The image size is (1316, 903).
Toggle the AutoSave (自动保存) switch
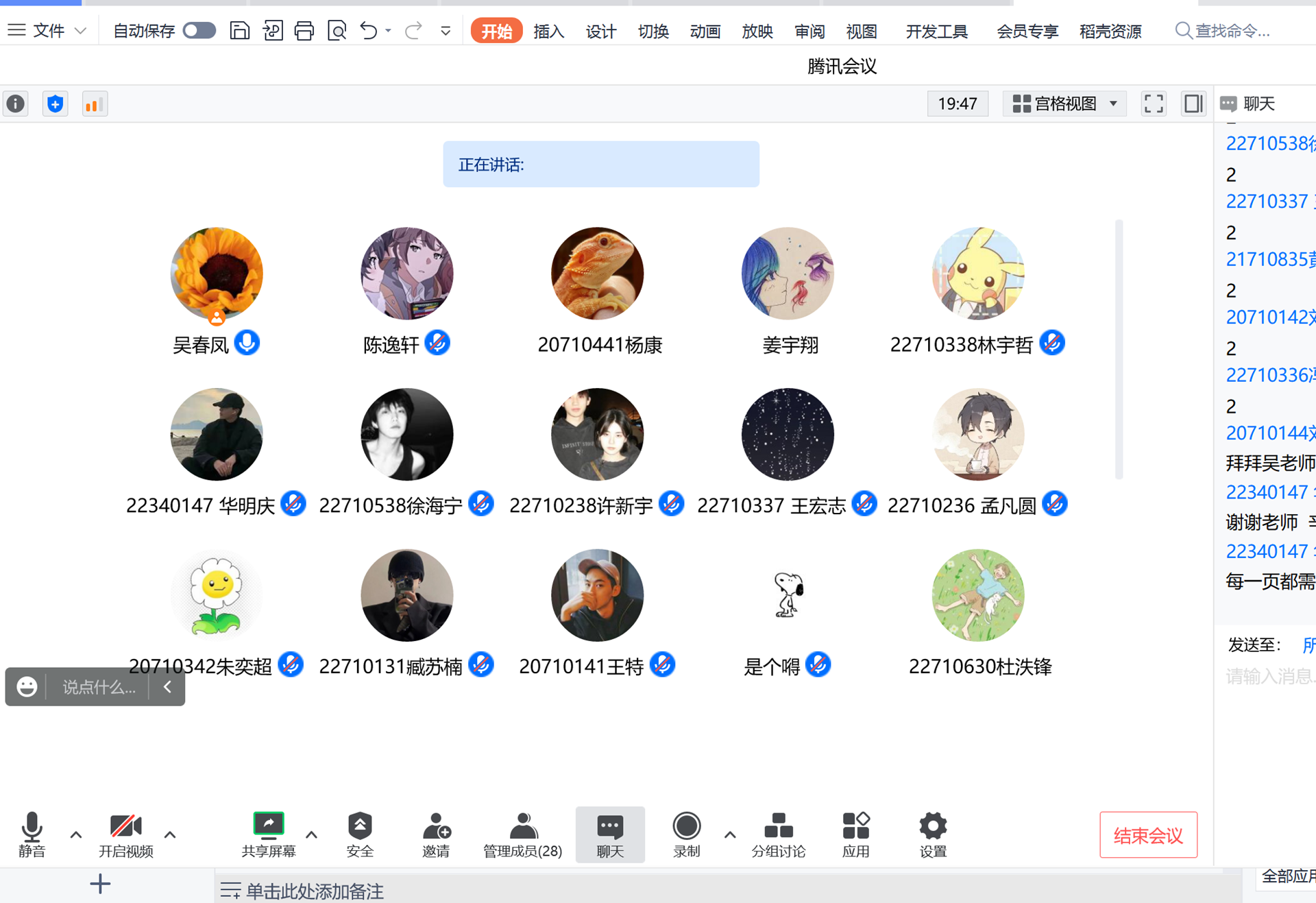pos(199,30)
